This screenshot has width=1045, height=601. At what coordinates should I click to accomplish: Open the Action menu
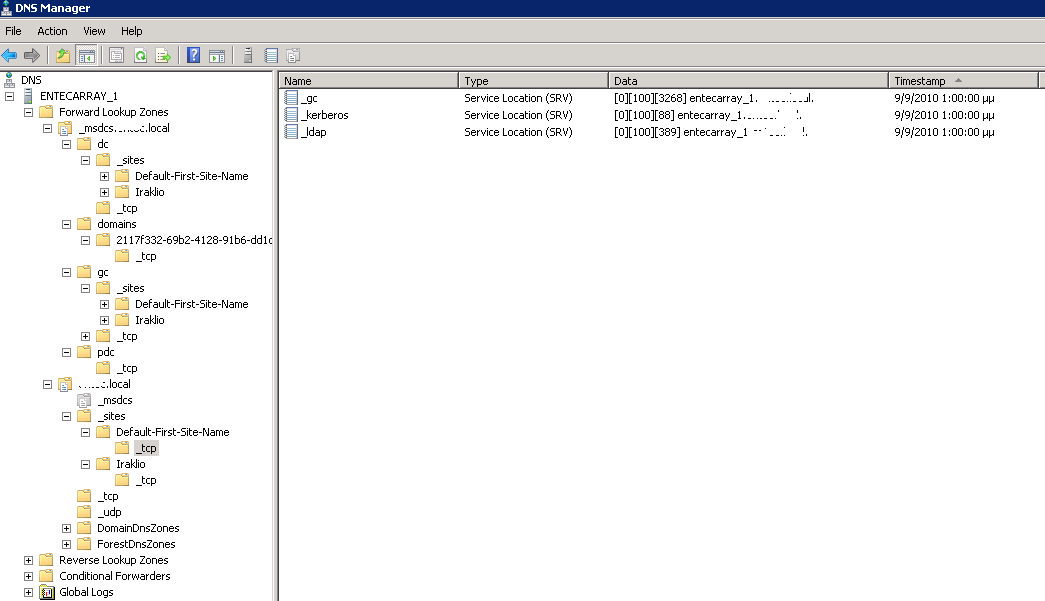[x=52, y=31]
